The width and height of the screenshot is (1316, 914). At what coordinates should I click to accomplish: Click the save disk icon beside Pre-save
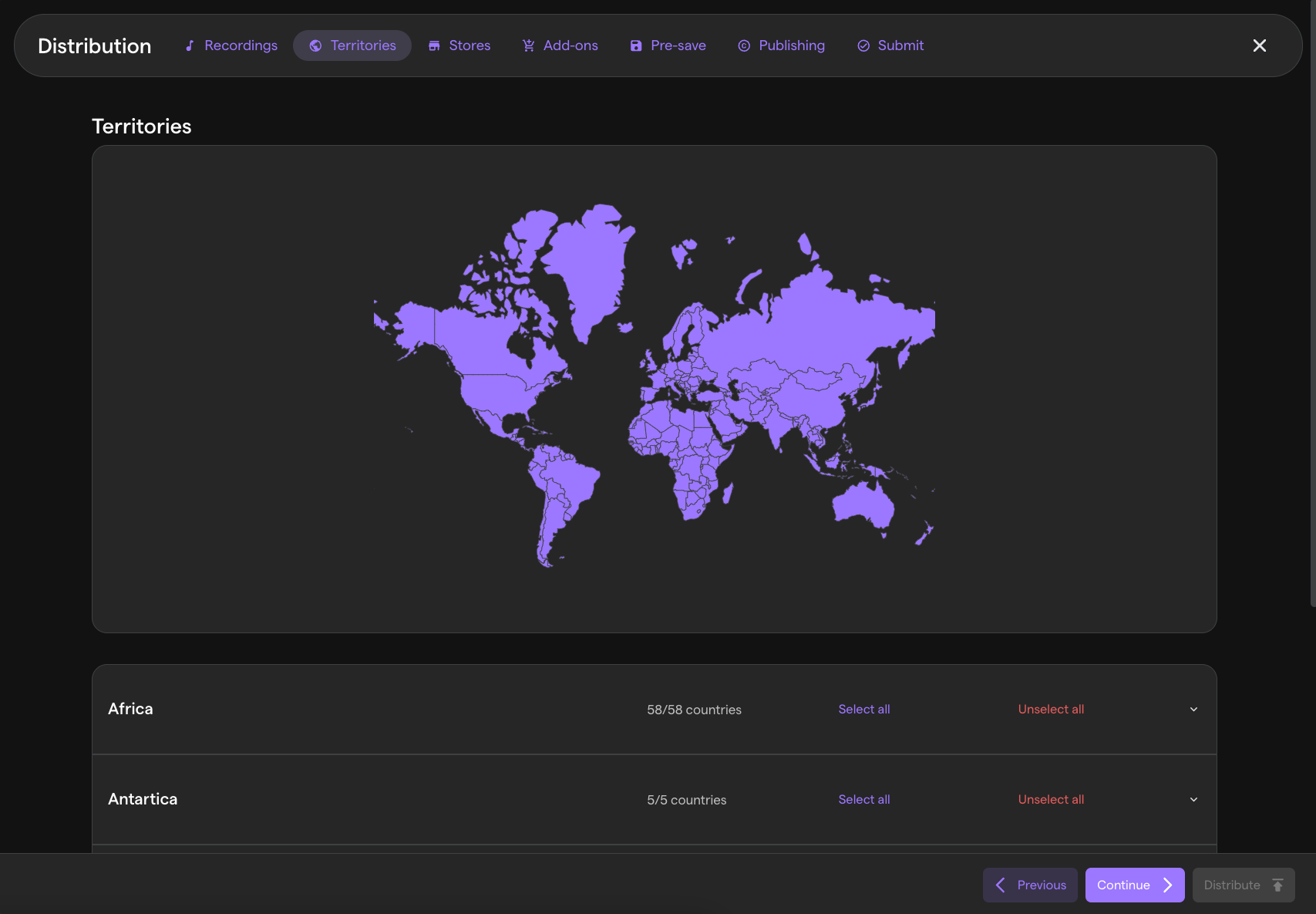click(636, 46)
